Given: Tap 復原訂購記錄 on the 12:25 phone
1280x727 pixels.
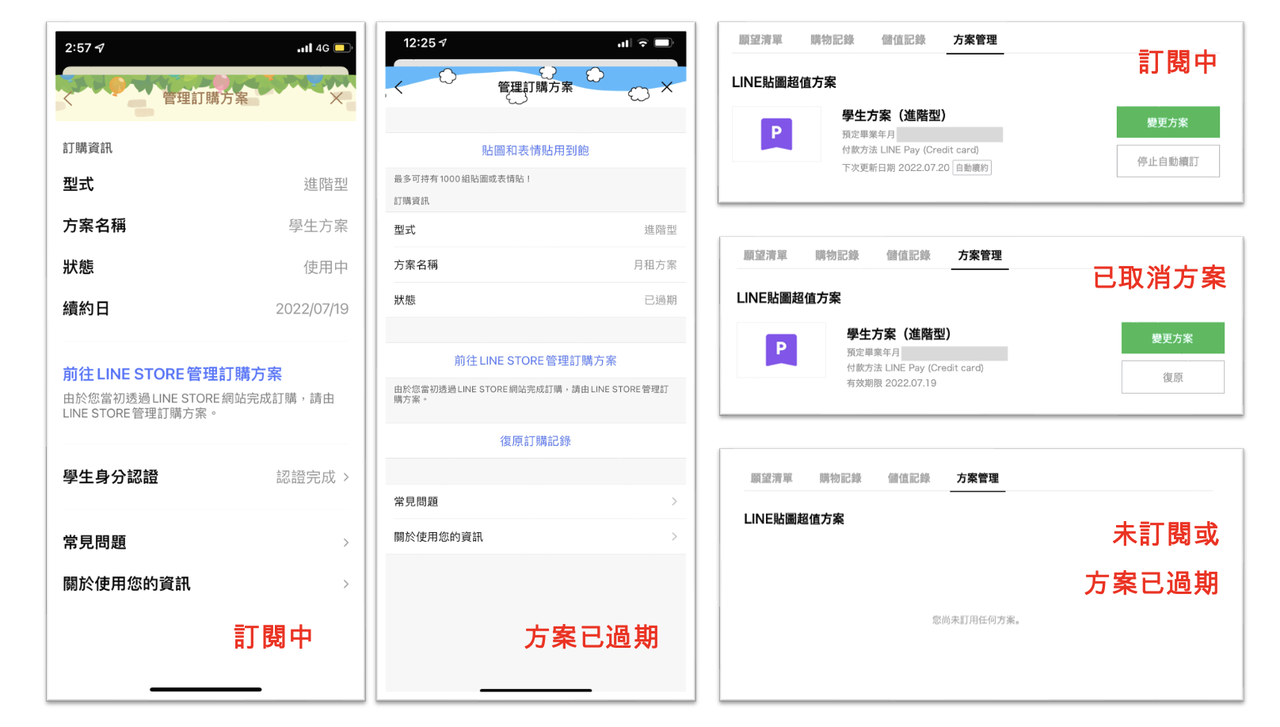Looking at the screenshot, I should click(x=535, y=441).
